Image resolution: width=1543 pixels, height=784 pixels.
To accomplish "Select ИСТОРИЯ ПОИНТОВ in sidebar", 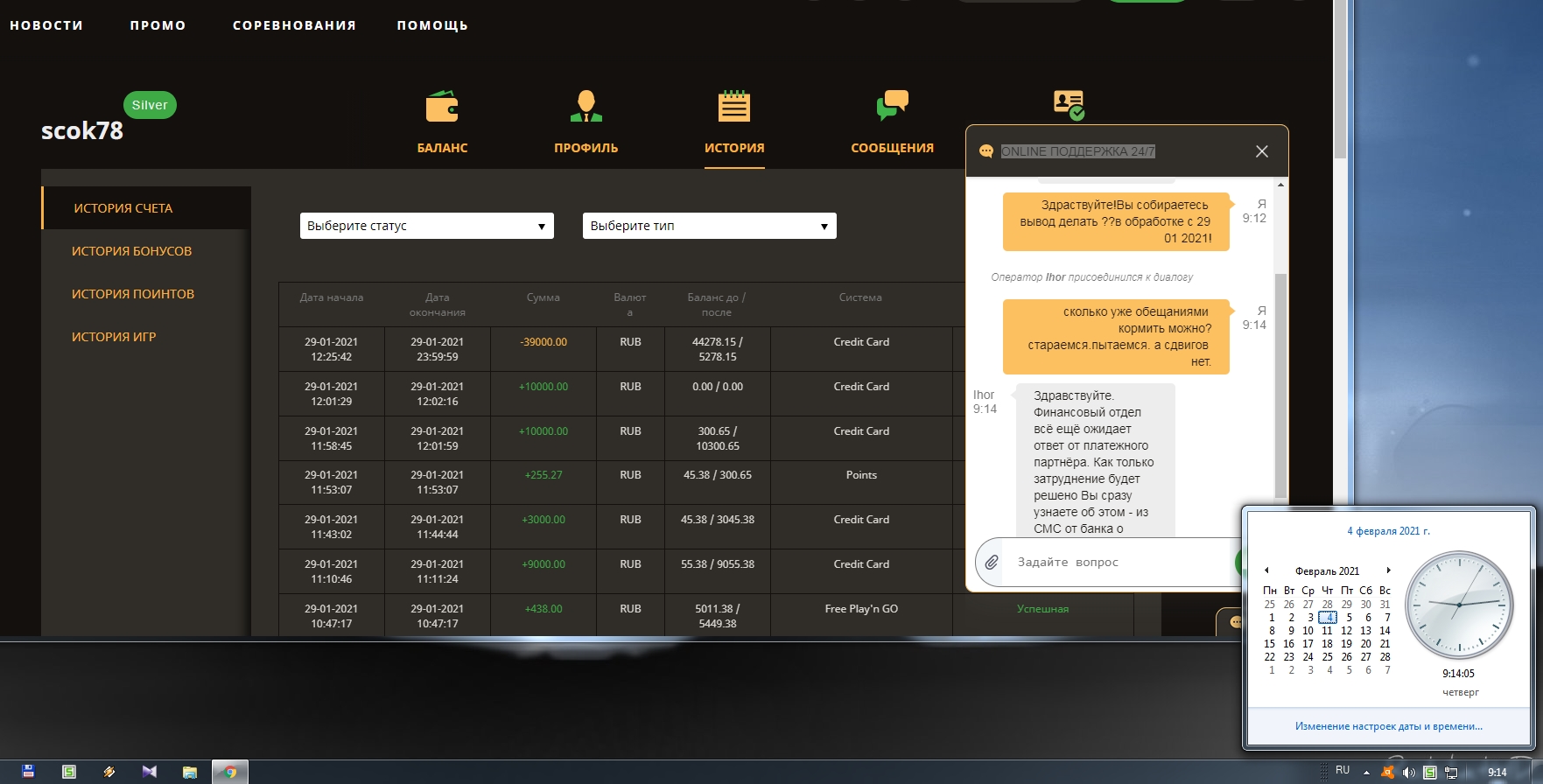I will coord(133,294).
